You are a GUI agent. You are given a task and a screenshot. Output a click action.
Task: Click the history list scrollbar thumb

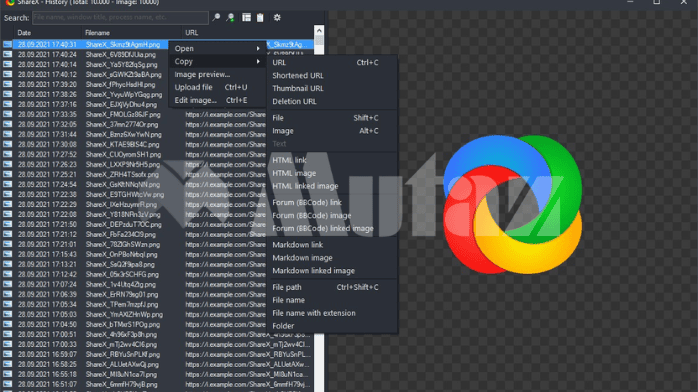319,41
